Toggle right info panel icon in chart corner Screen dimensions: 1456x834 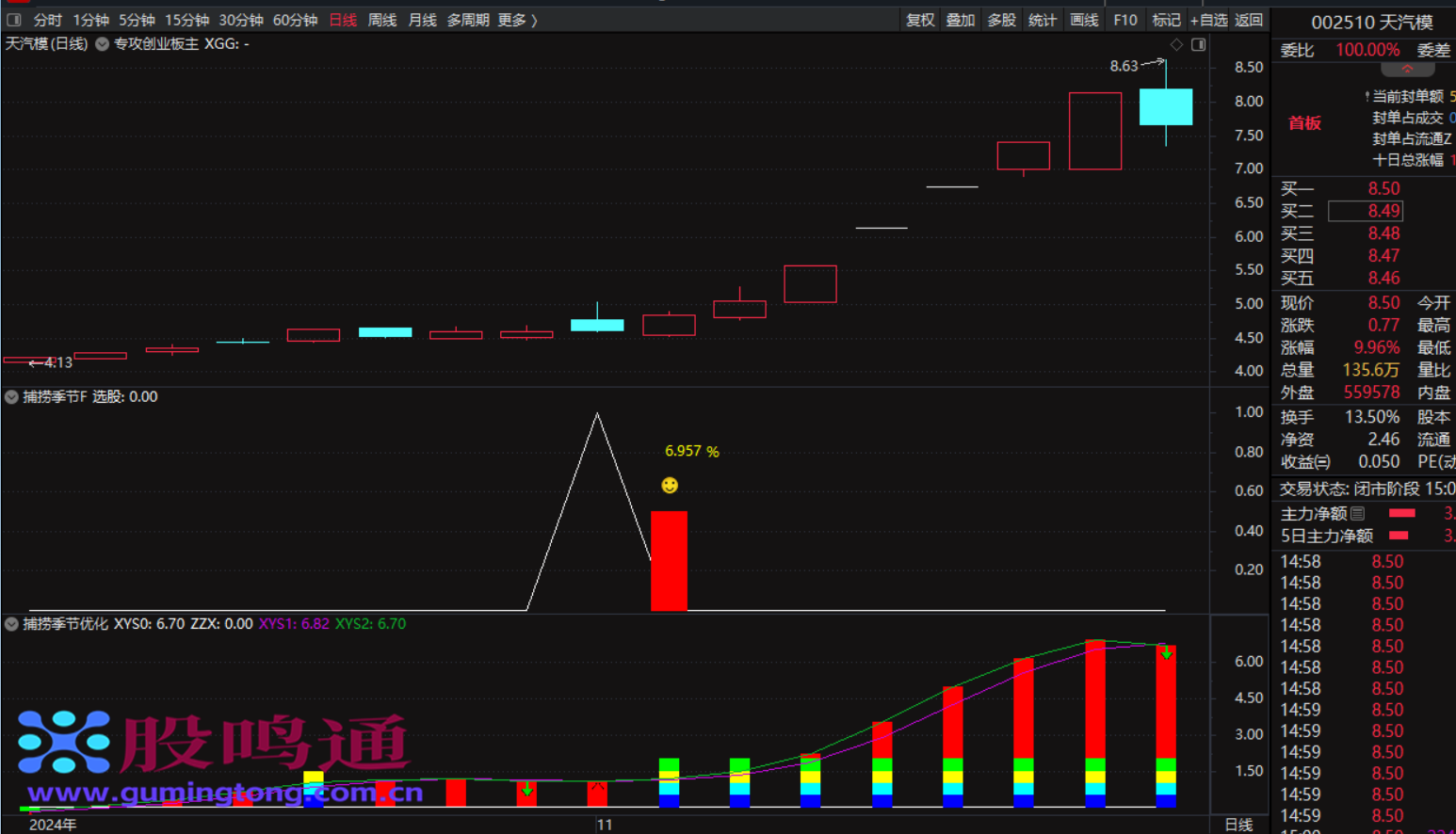pos(1198,45)
